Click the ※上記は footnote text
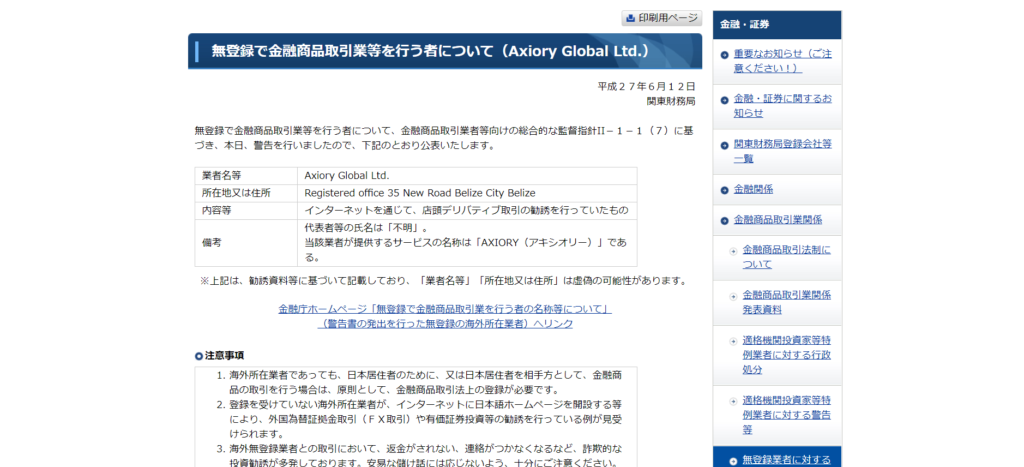 [x=443, y=282]
